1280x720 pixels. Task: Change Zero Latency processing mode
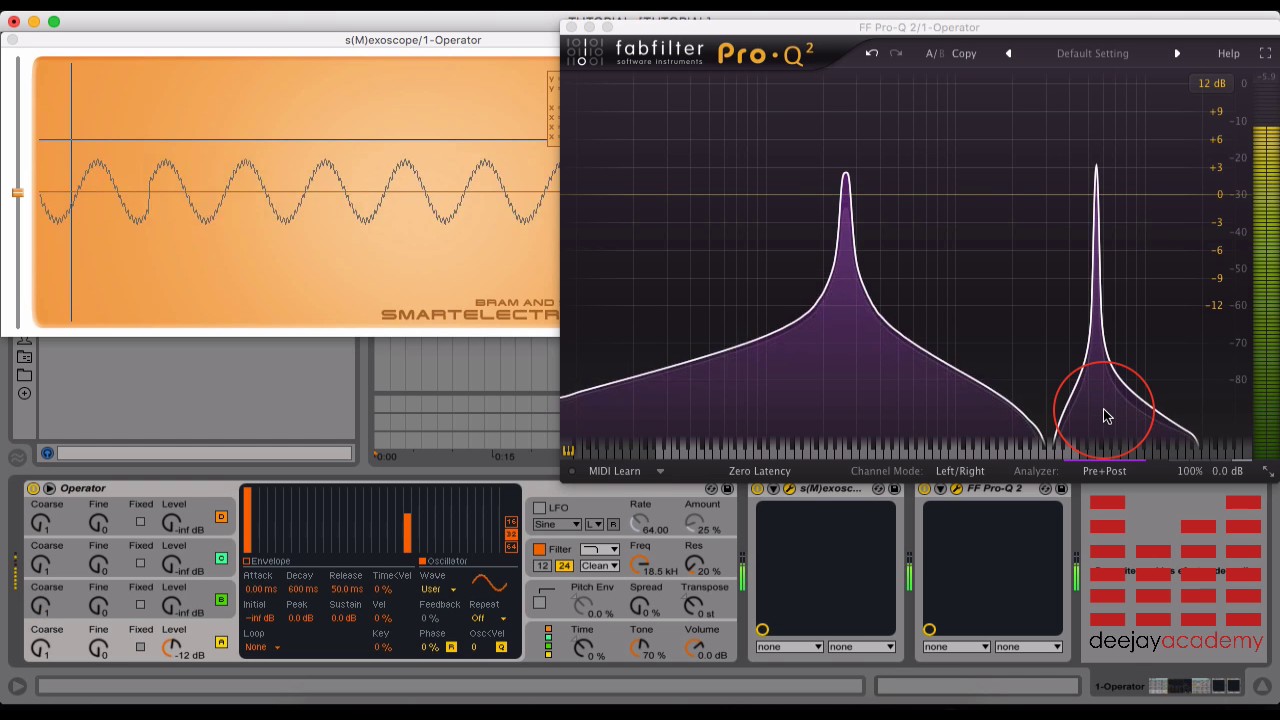point(759,471)
